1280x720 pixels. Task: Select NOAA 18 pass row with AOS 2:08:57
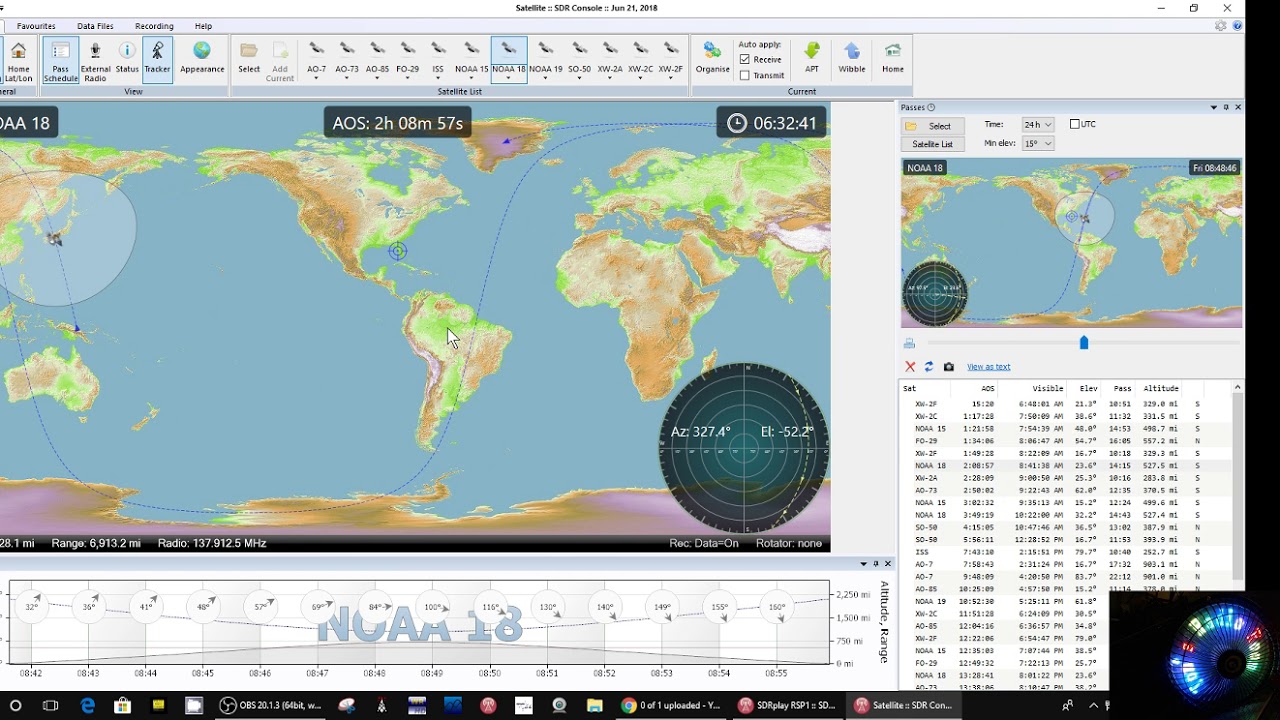[1066, 466]
